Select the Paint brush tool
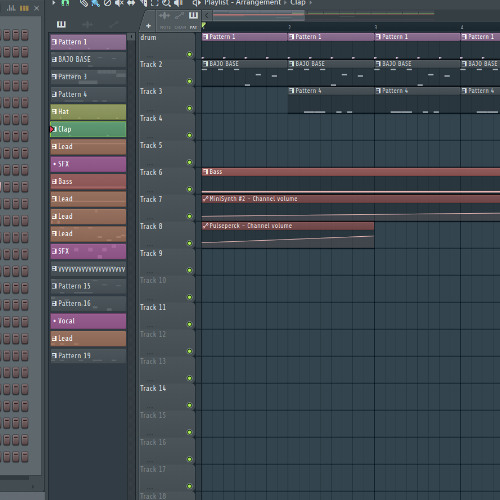 [x=96, y=3]
